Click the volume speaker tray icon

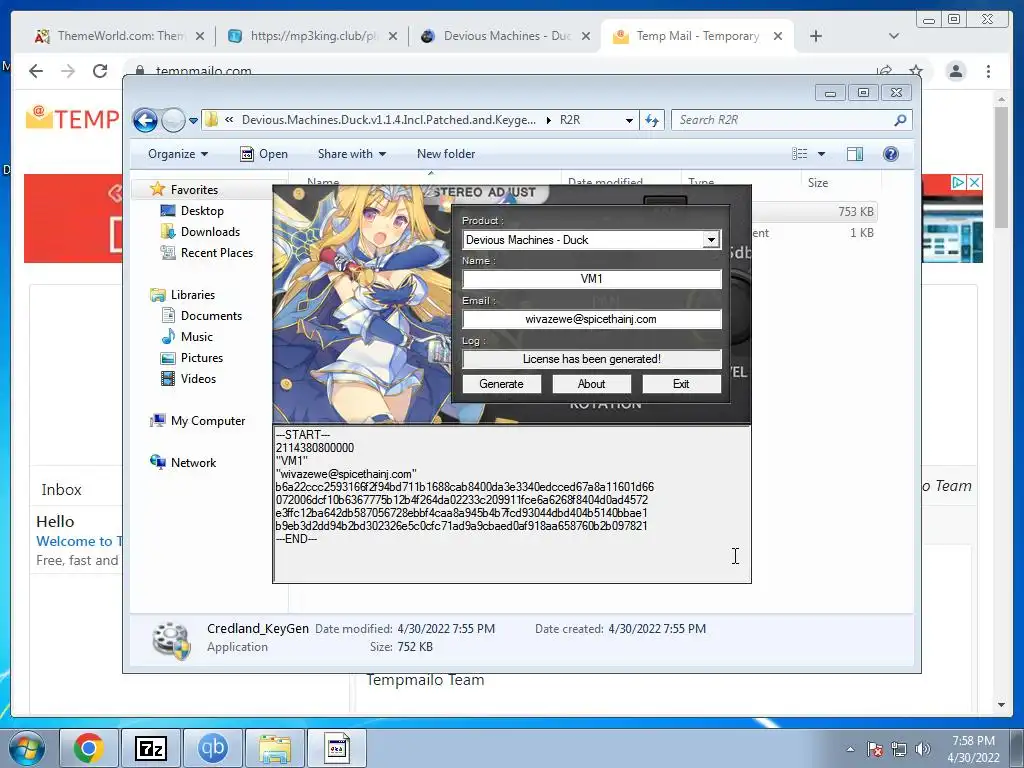(923, 749)
